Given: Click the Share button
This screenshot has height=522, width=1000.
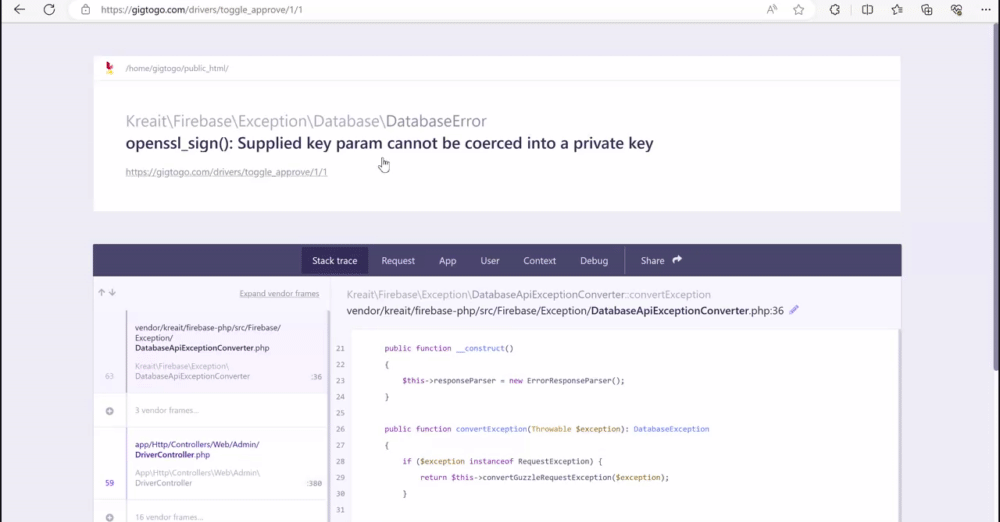Looking at the screenshot, I should pos(661,260).
